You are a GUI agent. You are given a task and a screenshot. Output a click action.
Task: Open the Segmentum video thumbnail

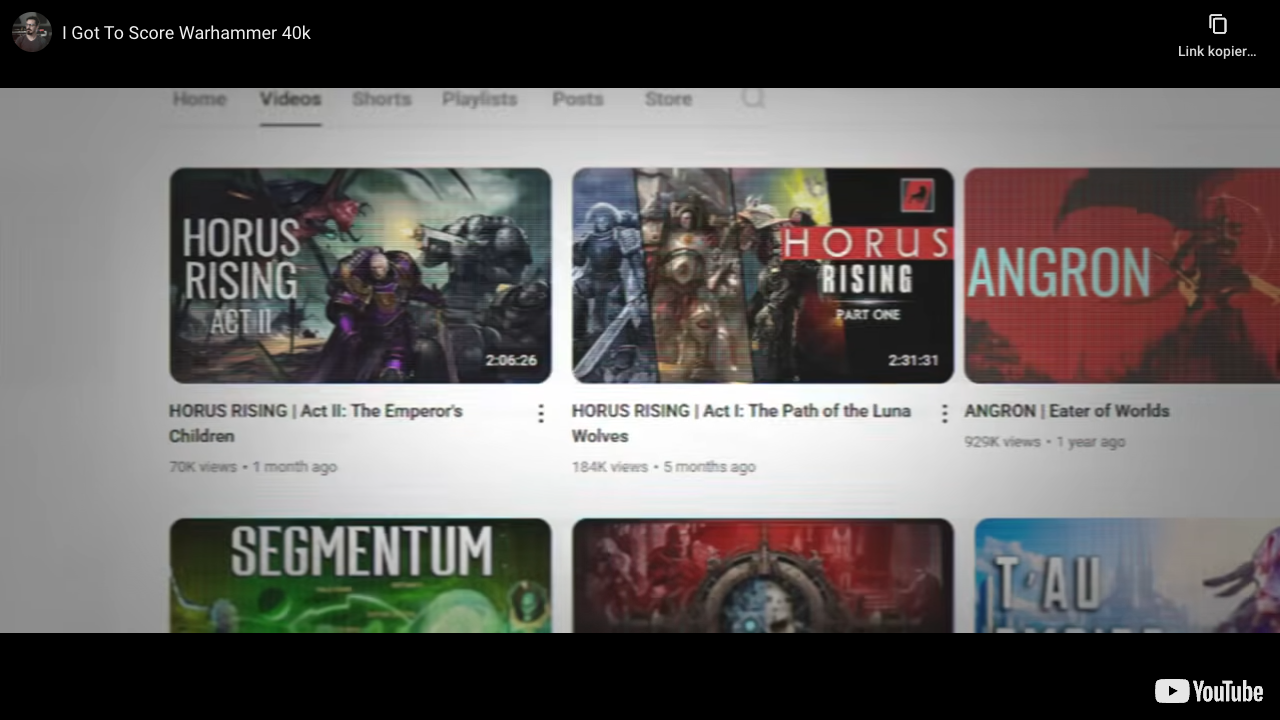[x=360, y=575]
